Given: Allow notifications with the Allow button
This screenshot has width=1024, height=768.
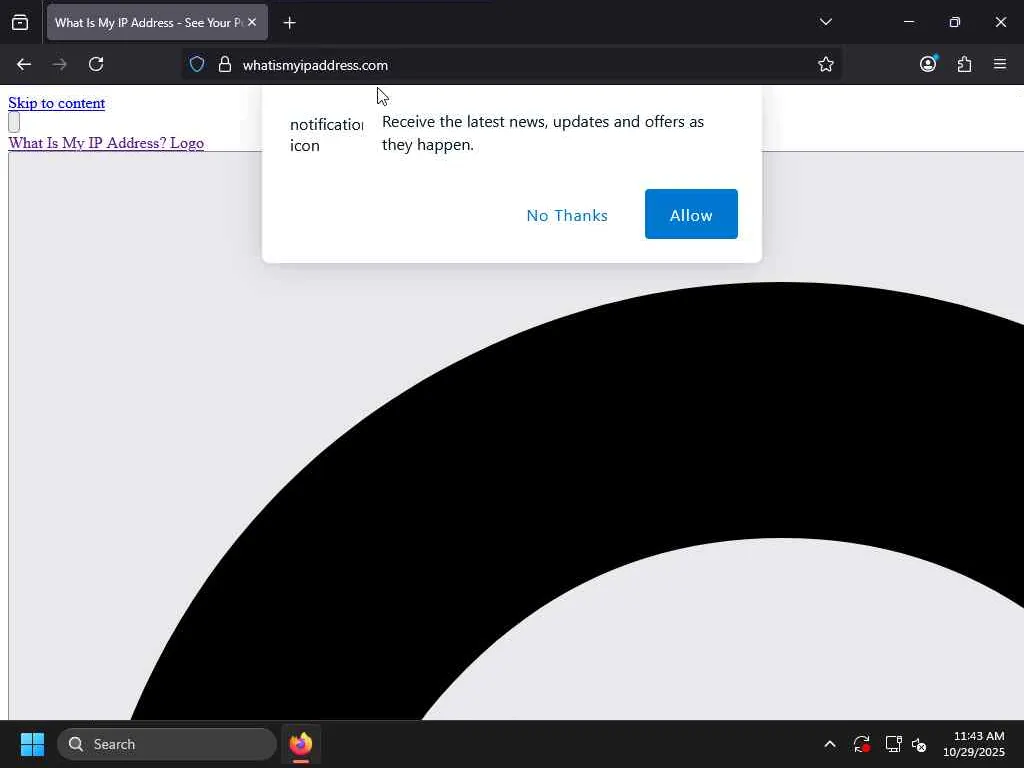Looking at the screenshot, I should tap(691, 214).
